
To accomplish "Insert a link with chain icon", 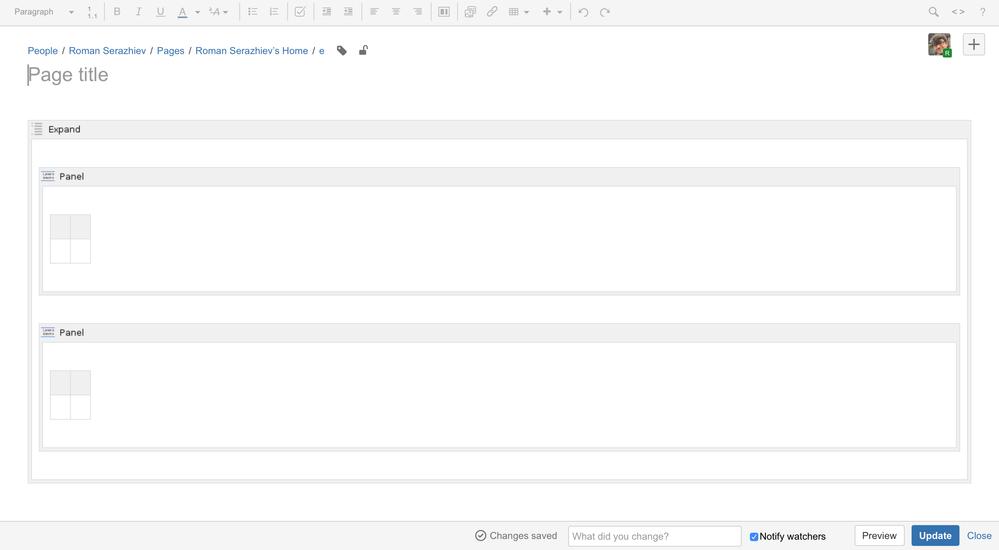I will [x=492, y=12].
